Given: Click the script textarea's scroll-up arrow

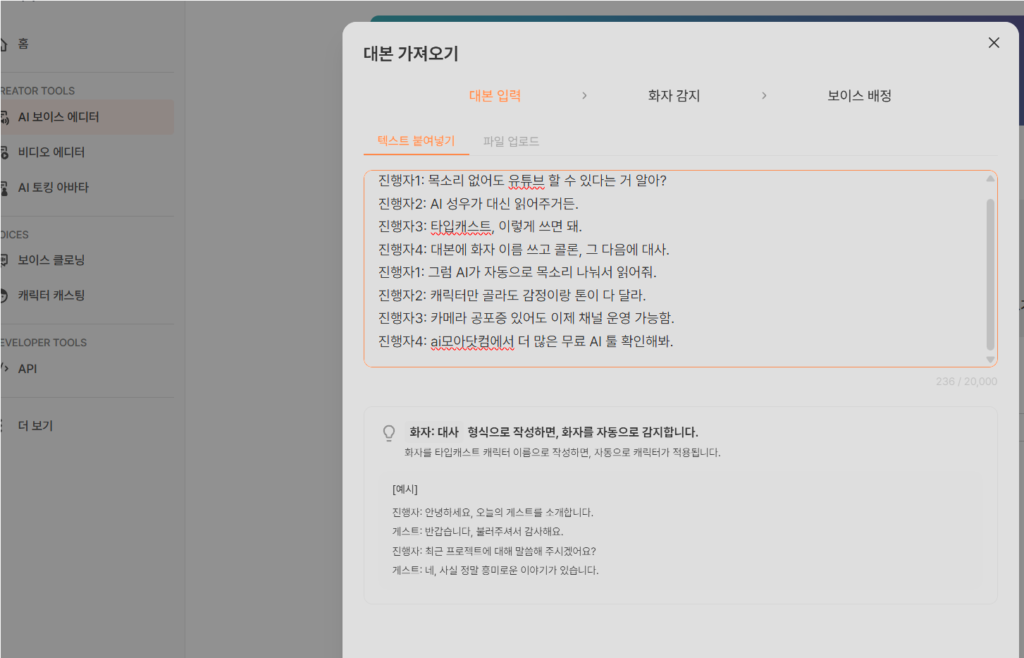Looking at the screenshot, I should (990, 179).
